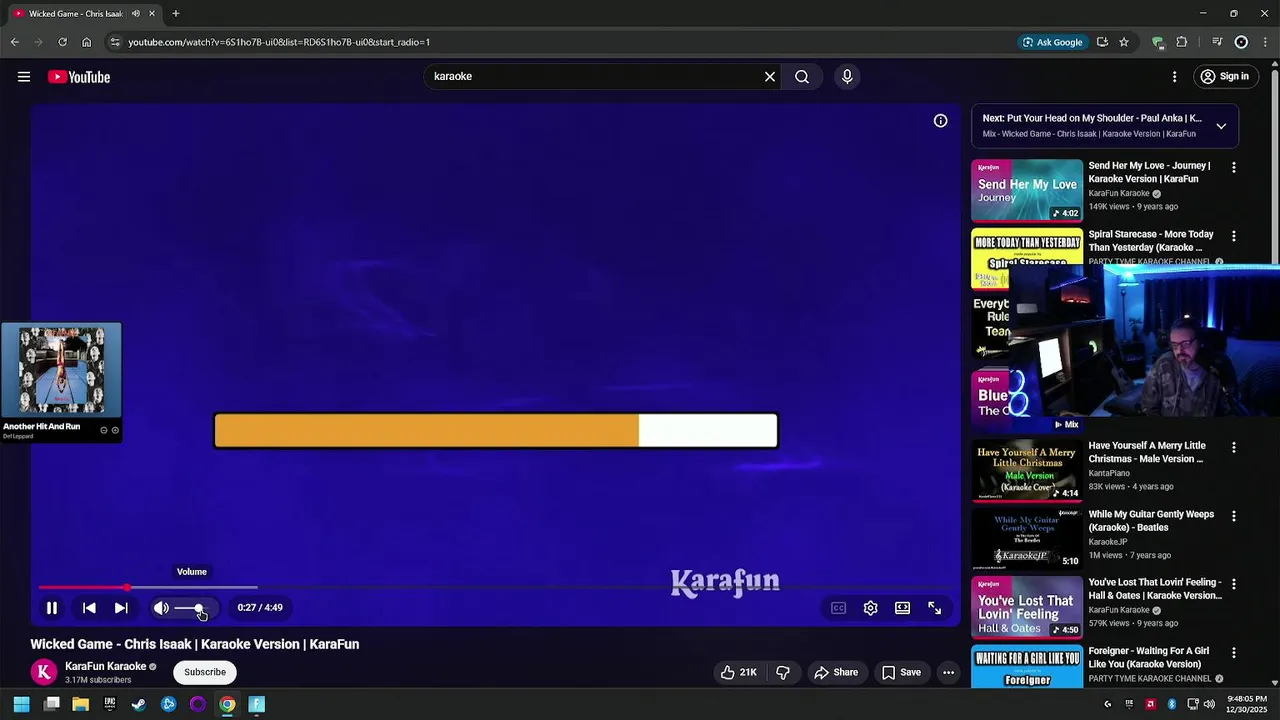Dislike this video
This screenshot has height=720, width=1280.
pyautogui.click(x=783, y=672)
